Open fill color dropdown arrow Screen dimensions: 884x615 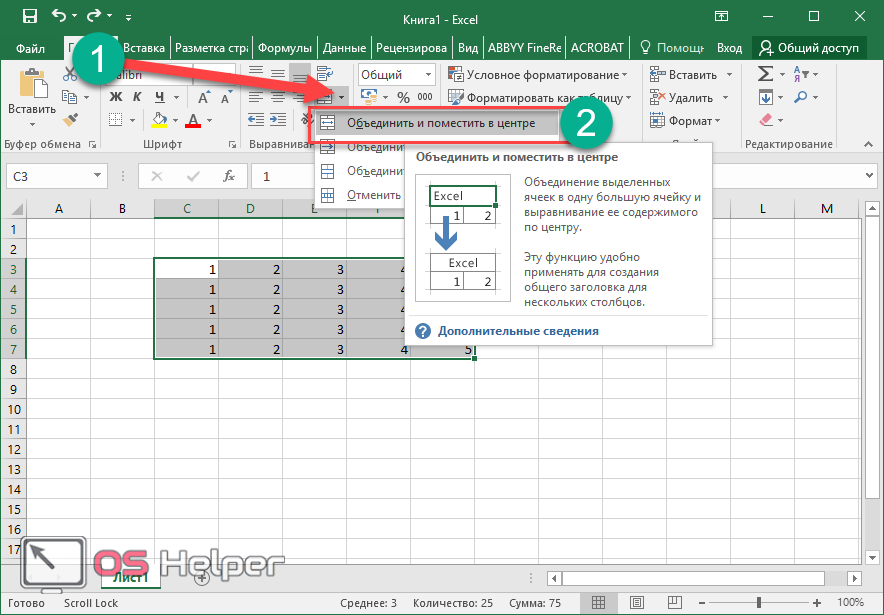pos(175,120)
